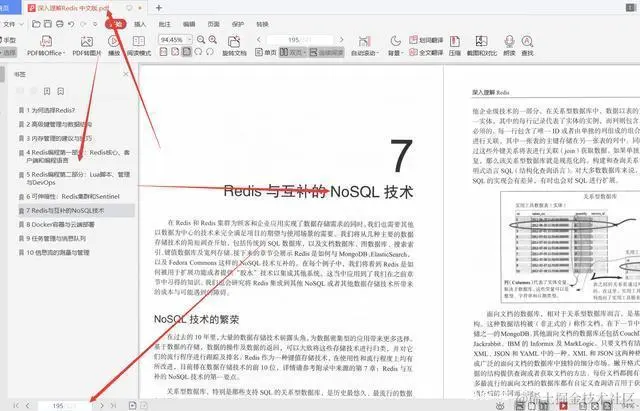Click the fit-width icon below zoom box
This screenshot has height=411, width=640.
point(175,52)
